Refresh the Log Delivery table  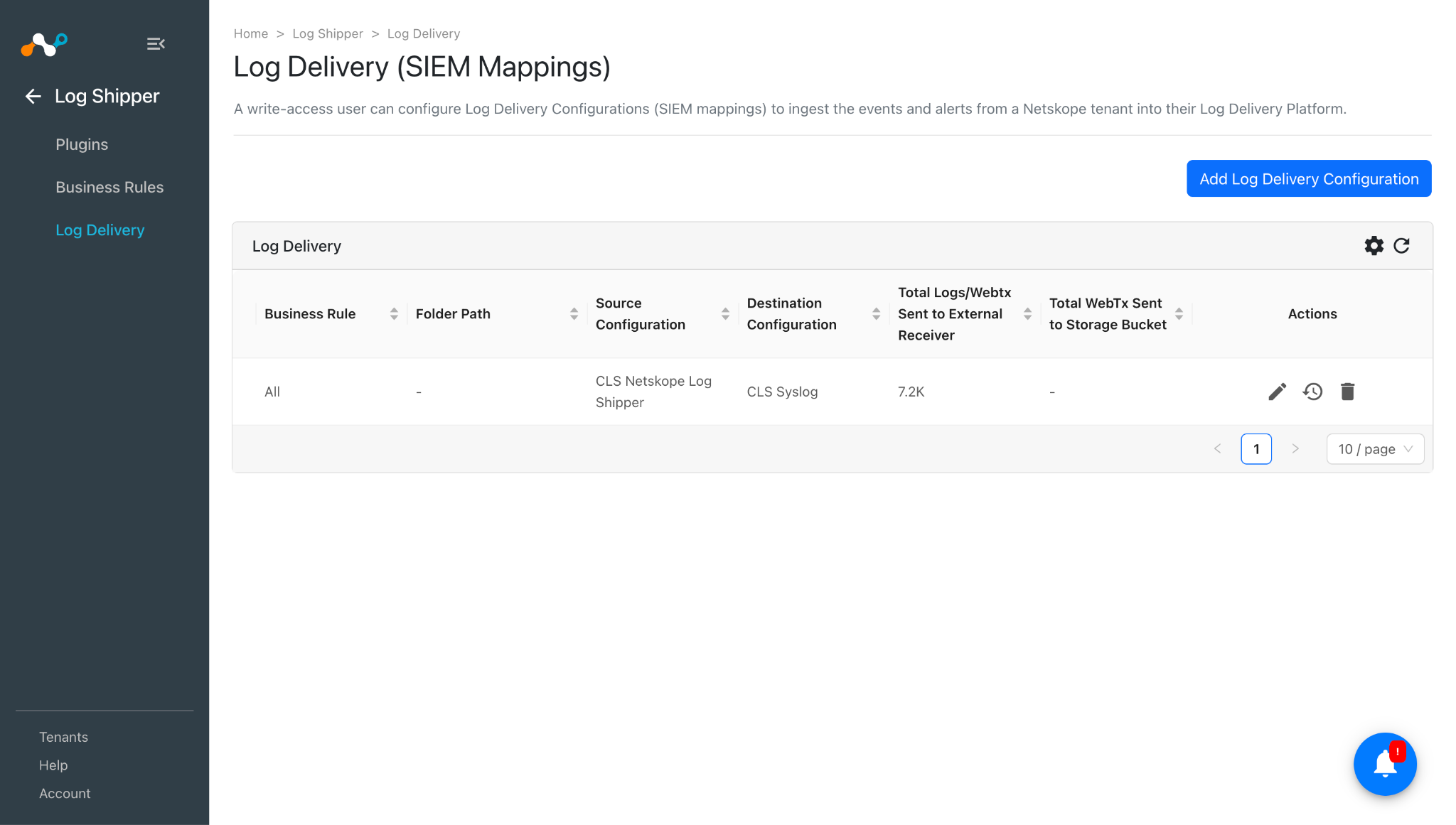1401,246
